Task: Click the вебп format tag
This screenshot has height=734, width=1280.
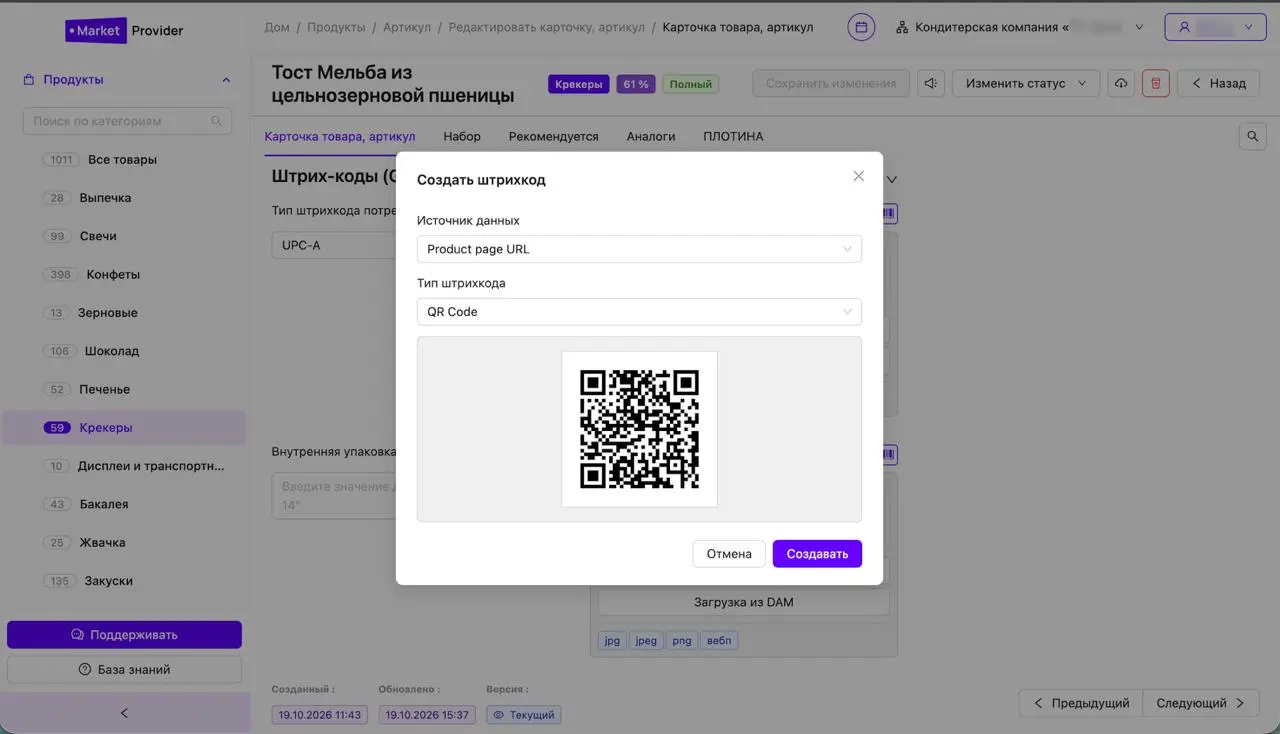Action: (x=719, y=641)
